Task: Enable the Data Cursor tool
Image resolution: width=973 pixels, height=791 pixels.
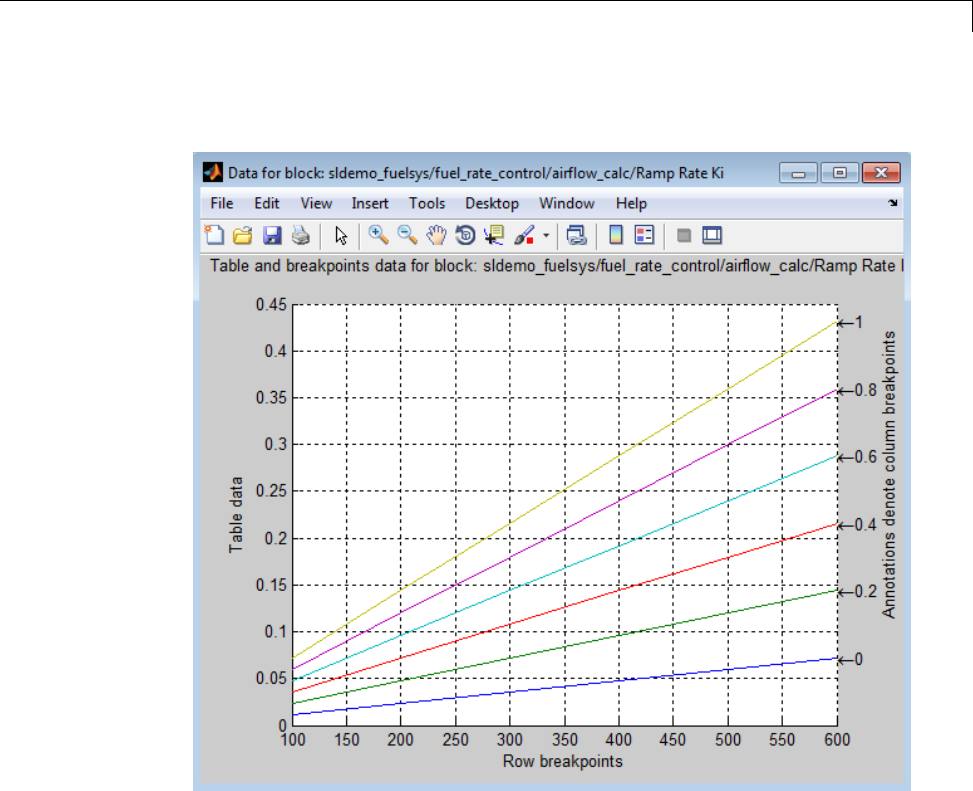Action: [494, 235]
